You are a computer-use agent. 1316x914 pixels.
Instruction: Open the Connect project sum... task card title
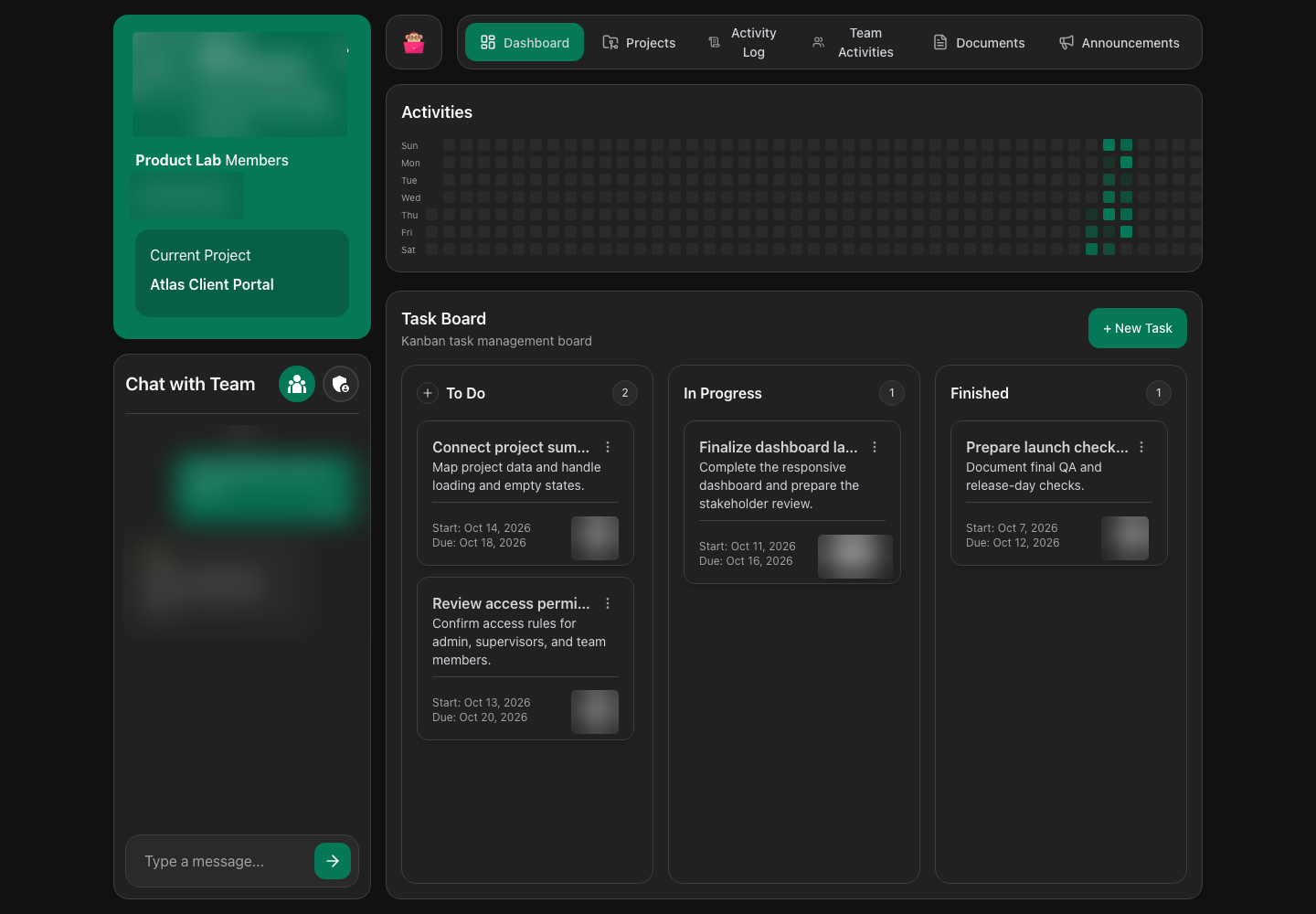tap(511, 447)
